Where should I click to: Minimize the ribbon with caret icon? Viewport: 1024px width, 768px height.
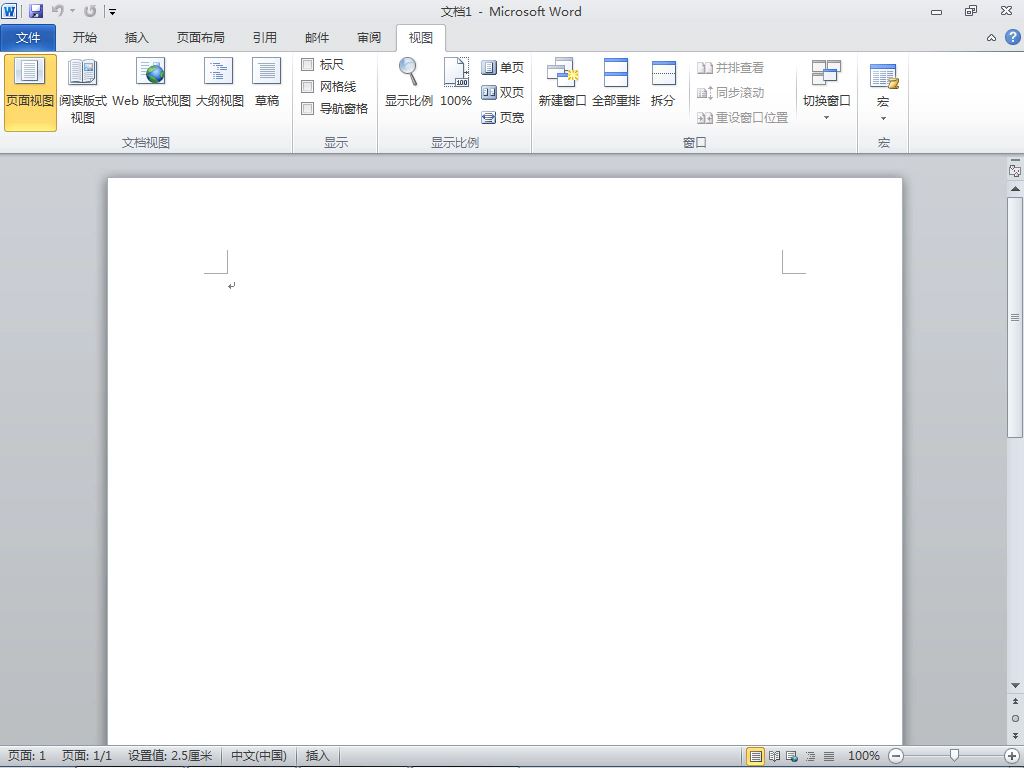click(991, 38)
